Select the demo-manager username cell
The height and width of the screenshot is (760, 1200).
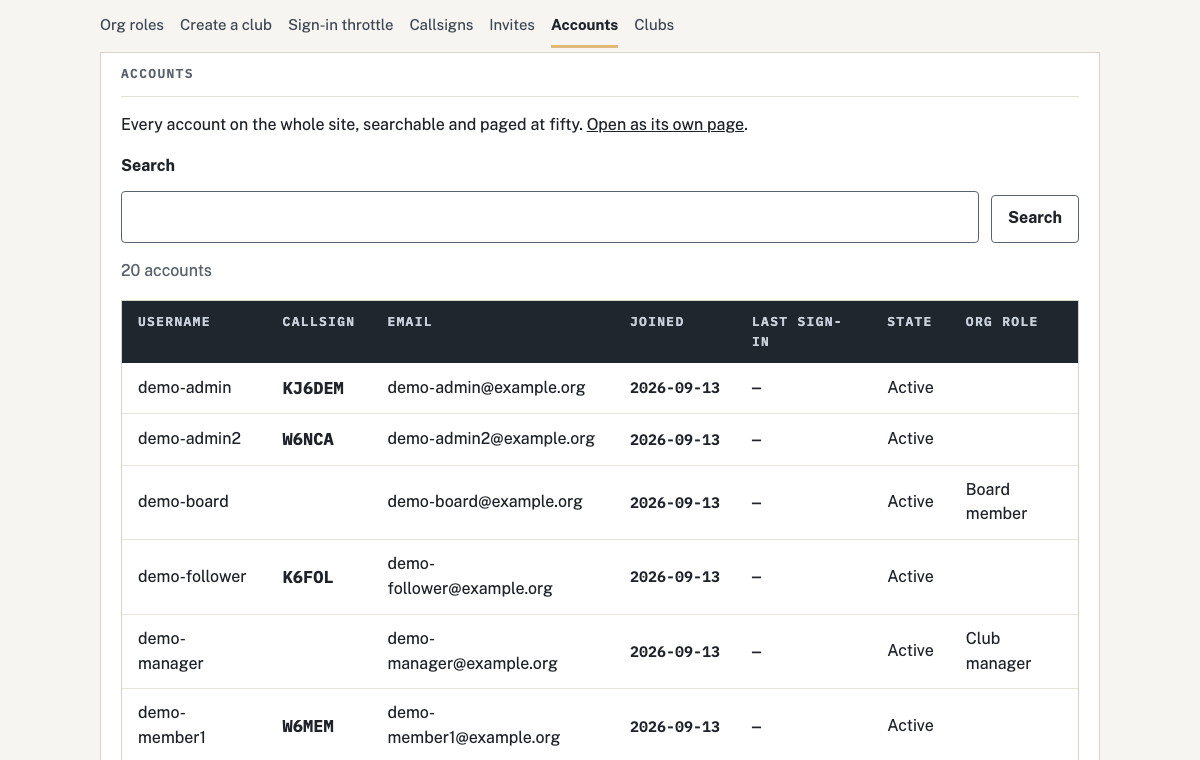click(171, 651)
